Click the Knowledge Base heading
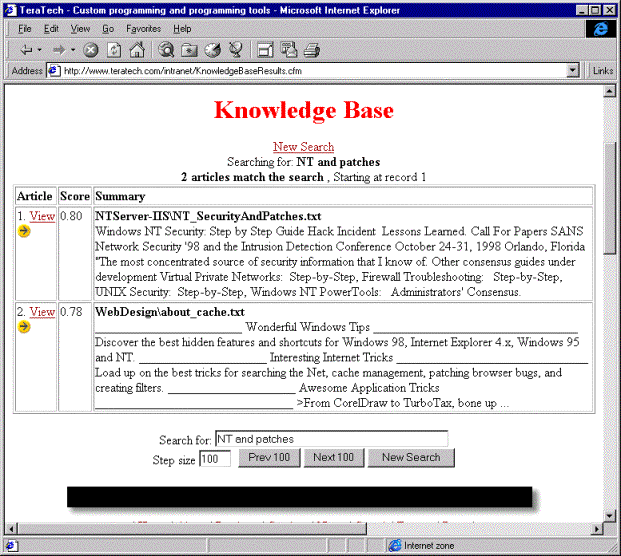Image resolution: width=621 pixels, height=556 pixels. [x=304, y=110]
